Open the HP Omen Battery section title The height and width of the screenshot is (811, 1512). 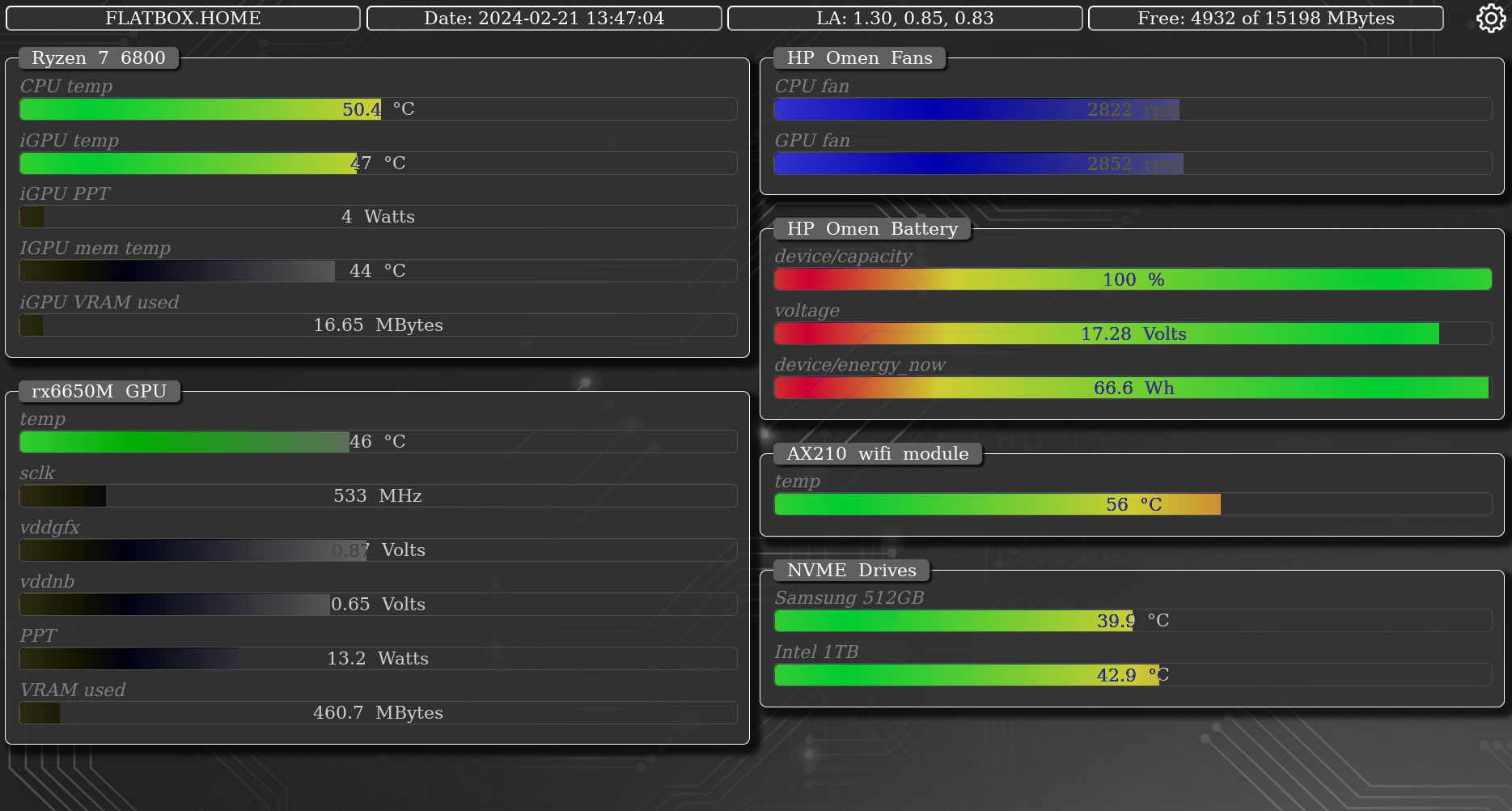point(871,228)
